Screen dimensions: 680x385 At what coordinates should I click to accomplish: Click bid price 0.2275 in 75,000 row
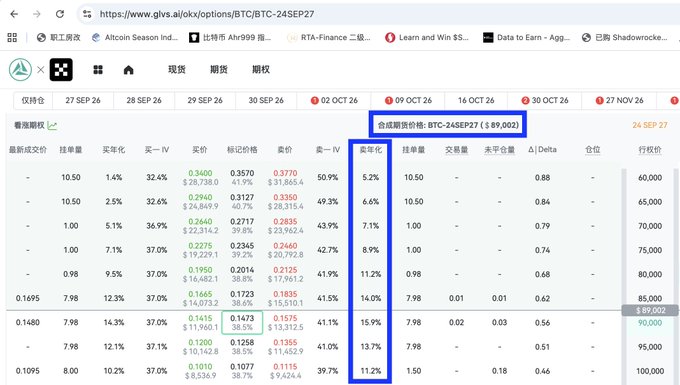point(200,246)
